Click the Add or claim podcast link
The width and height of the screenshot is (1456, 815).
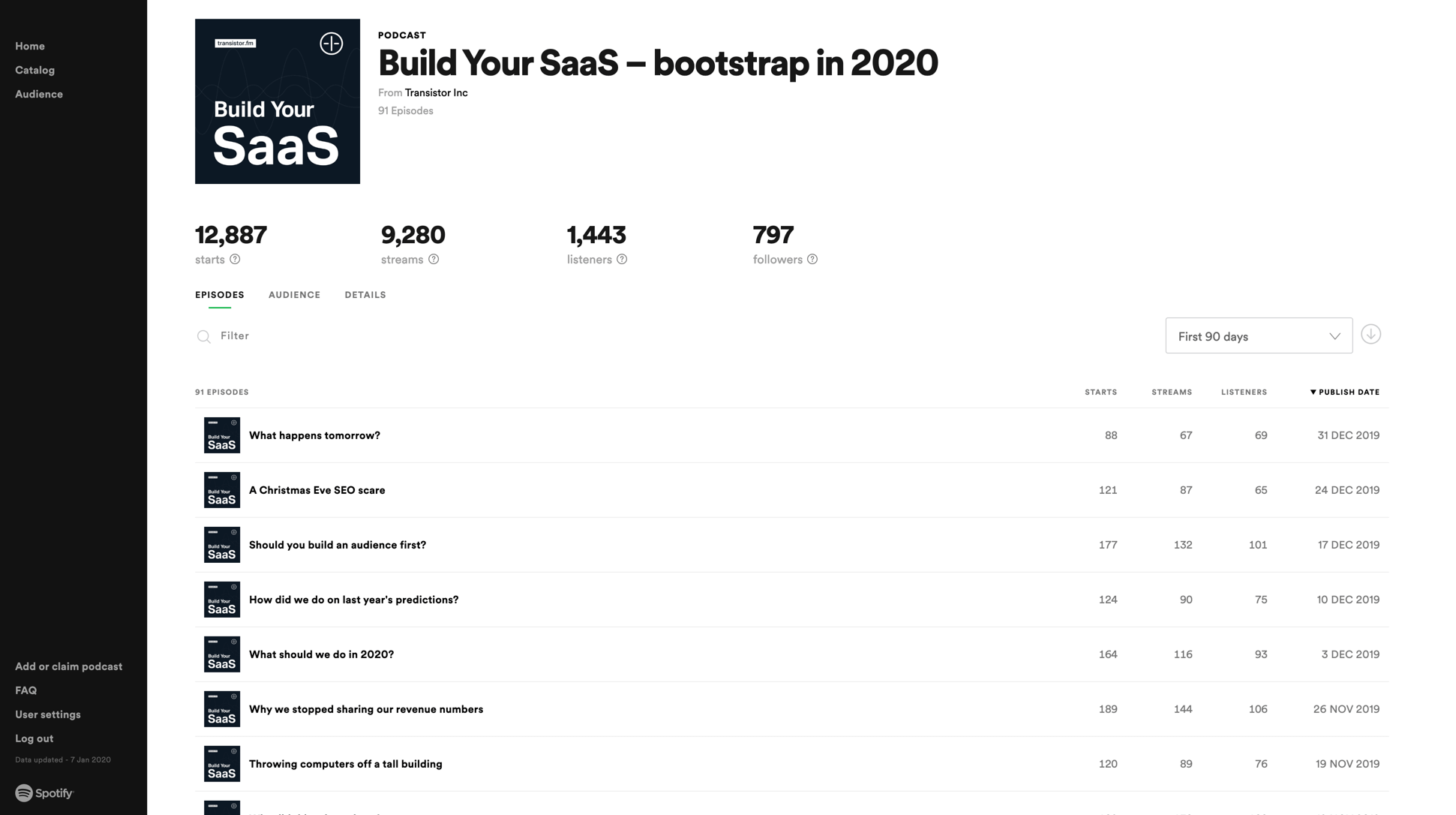[x=68, y=666]
